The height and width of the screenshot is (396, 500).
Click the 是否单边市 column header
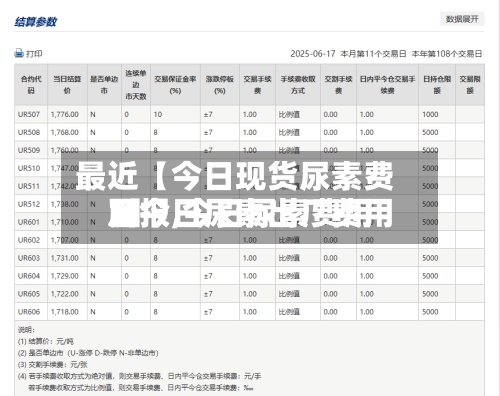(x=104, y=85)
